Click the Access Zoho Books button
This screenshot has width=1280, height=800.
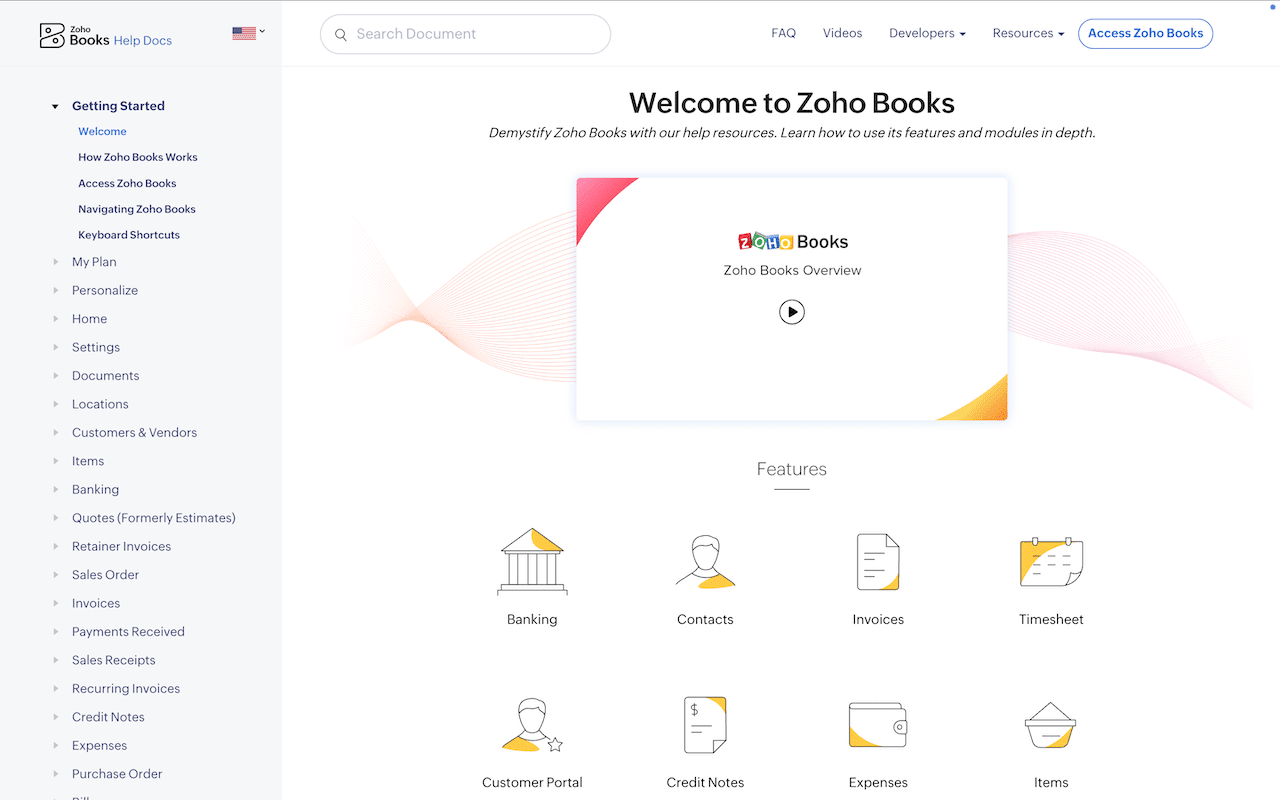pos(1145,33)
